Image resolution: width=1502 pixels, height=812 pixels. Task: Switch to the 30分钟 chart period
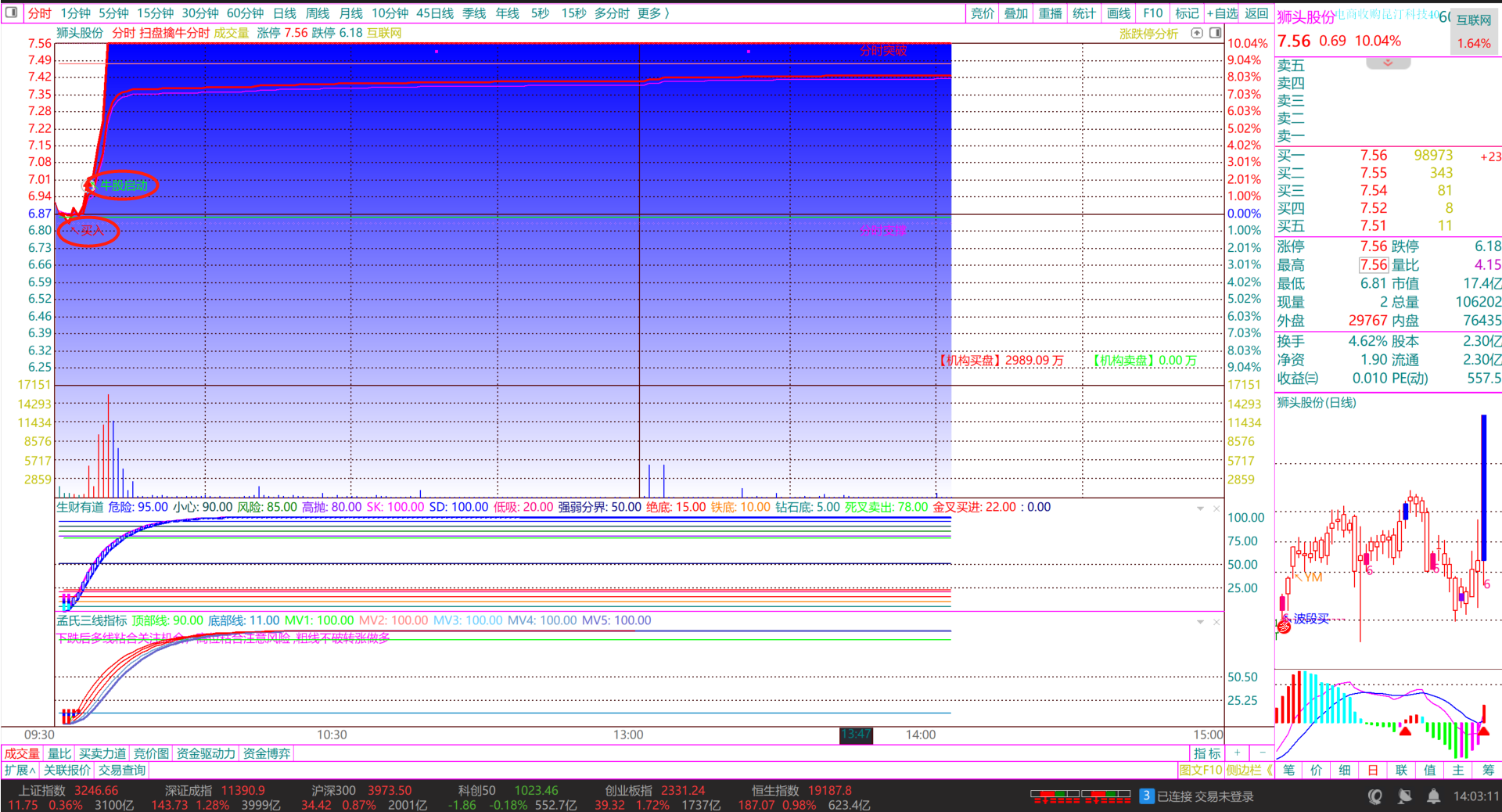200,13
